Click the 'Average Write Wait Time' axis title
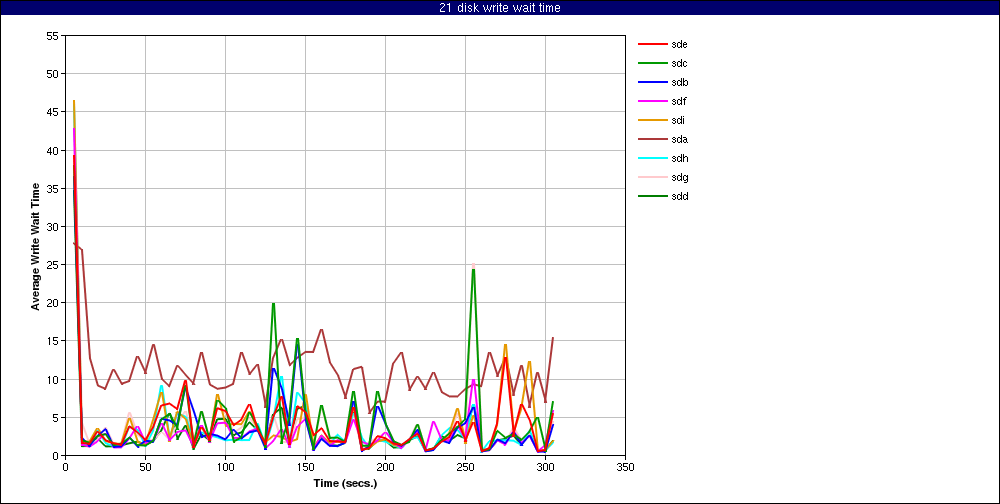This screenshot has height=504, width=1000. pyautogui.click(x=35, y=246)
